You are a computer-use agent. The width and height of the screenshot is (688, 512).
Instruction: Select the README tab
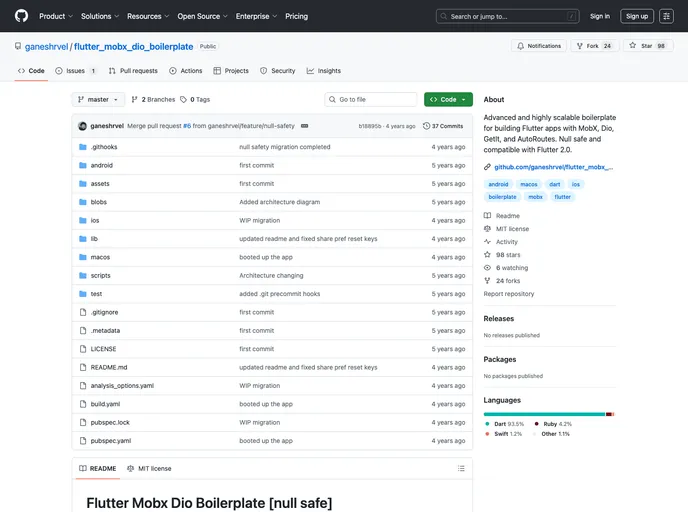click(x=98, y=469)
